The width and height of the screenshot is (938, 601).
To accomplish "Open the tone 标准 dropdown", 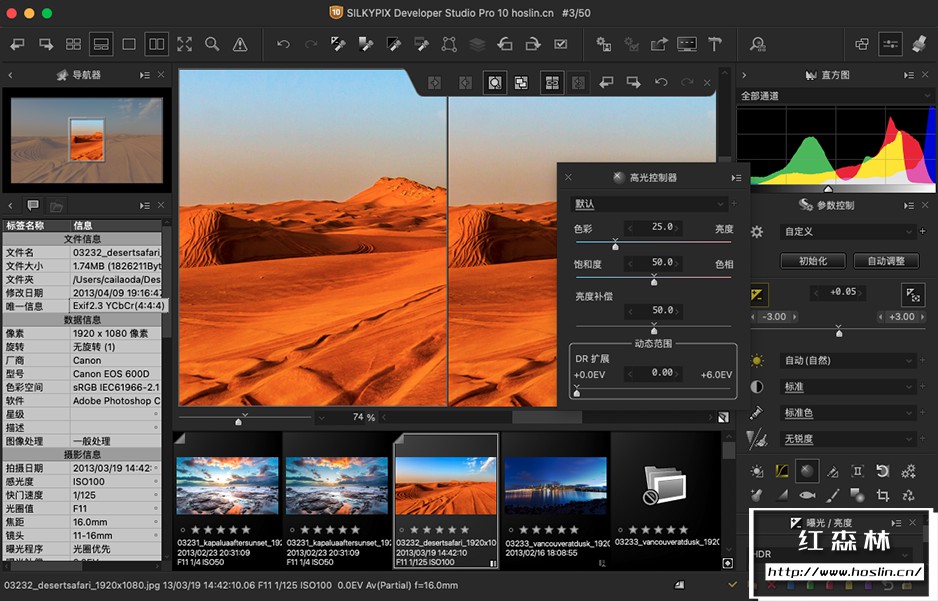I will pyautogui.click(x=848, y=387).
